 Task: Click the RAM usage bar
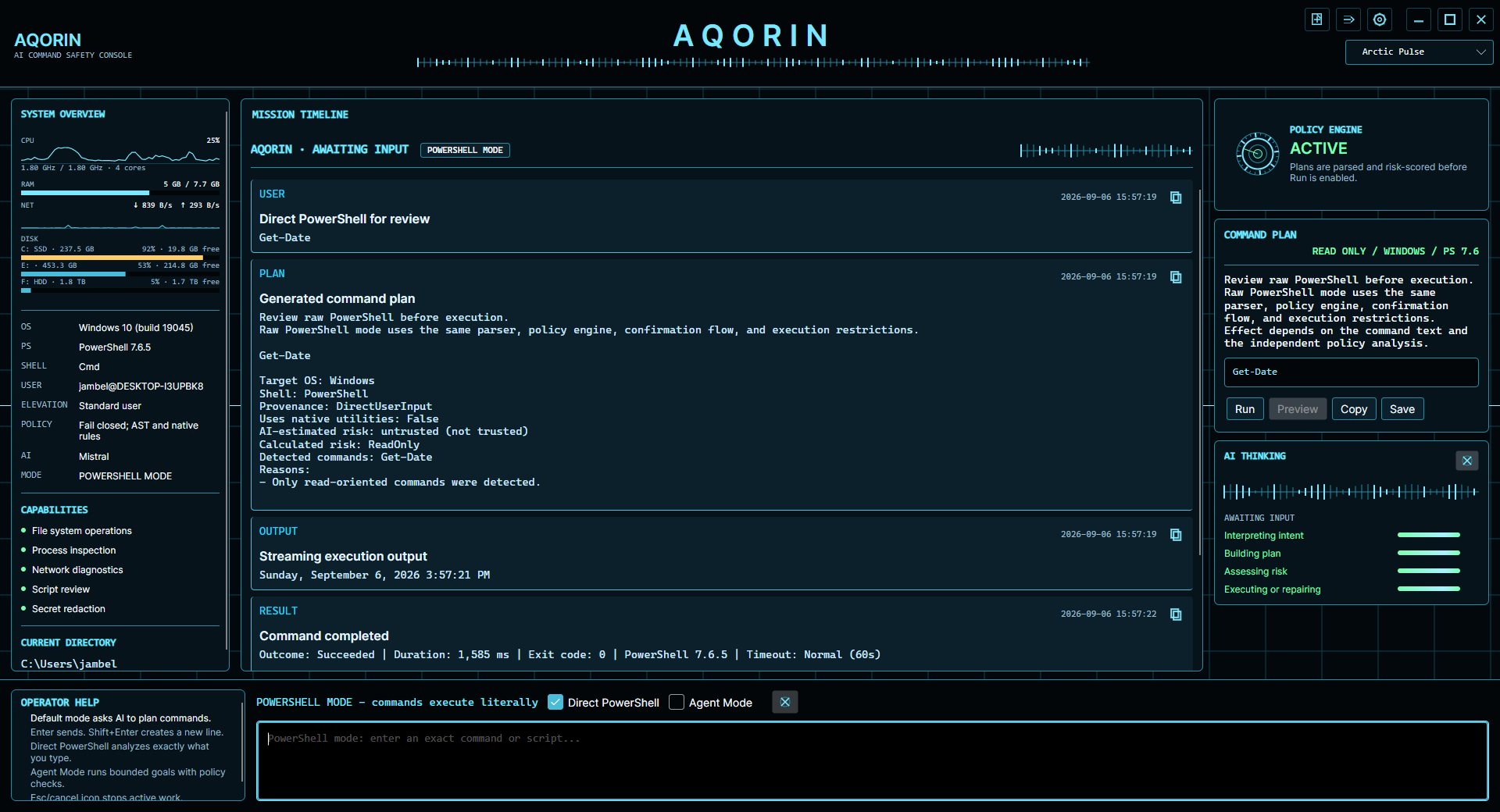120,193
